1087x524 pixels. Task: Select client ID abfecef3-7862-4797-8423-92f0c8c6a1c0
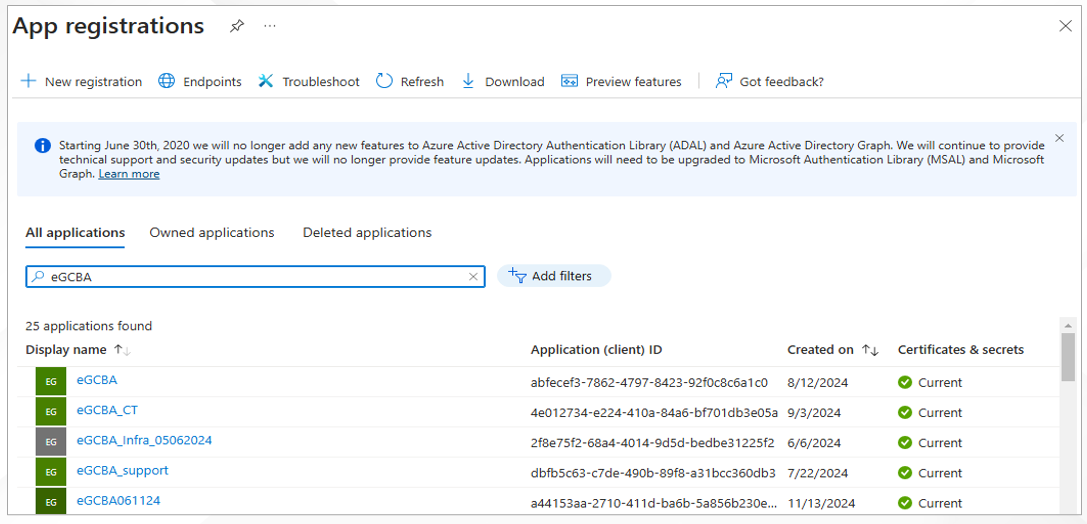649,383
